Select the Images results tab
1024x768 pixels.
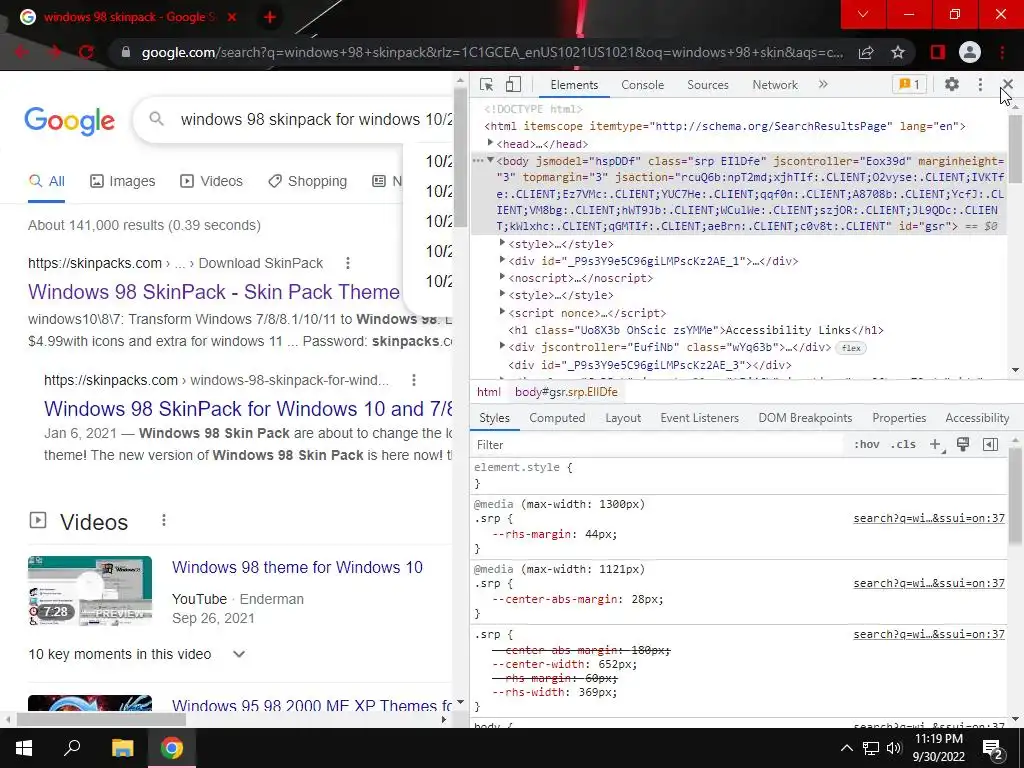click(x=123, y=182)
